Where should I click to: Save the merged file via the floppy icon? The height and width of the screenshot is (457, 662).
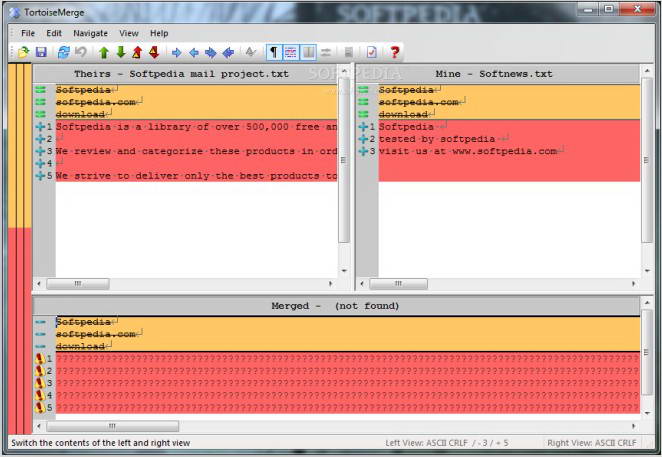pyautogui.click(x=41, y=52)
